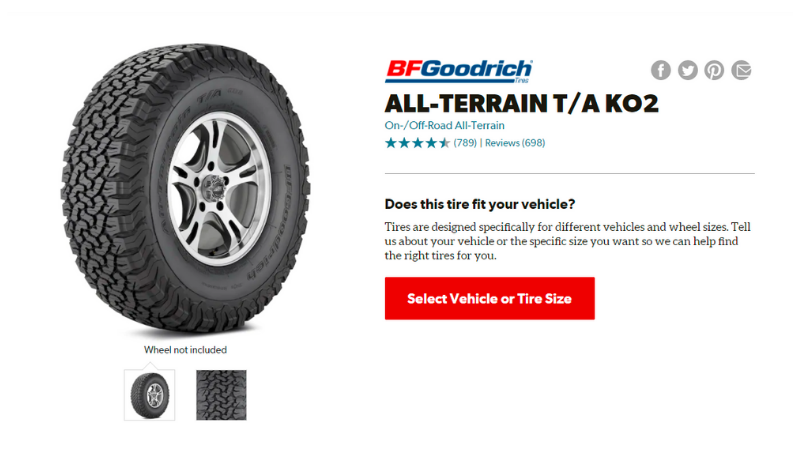Select the full tire view thumbnail
The height and width of the screenshot is (450, 800).
149,395
